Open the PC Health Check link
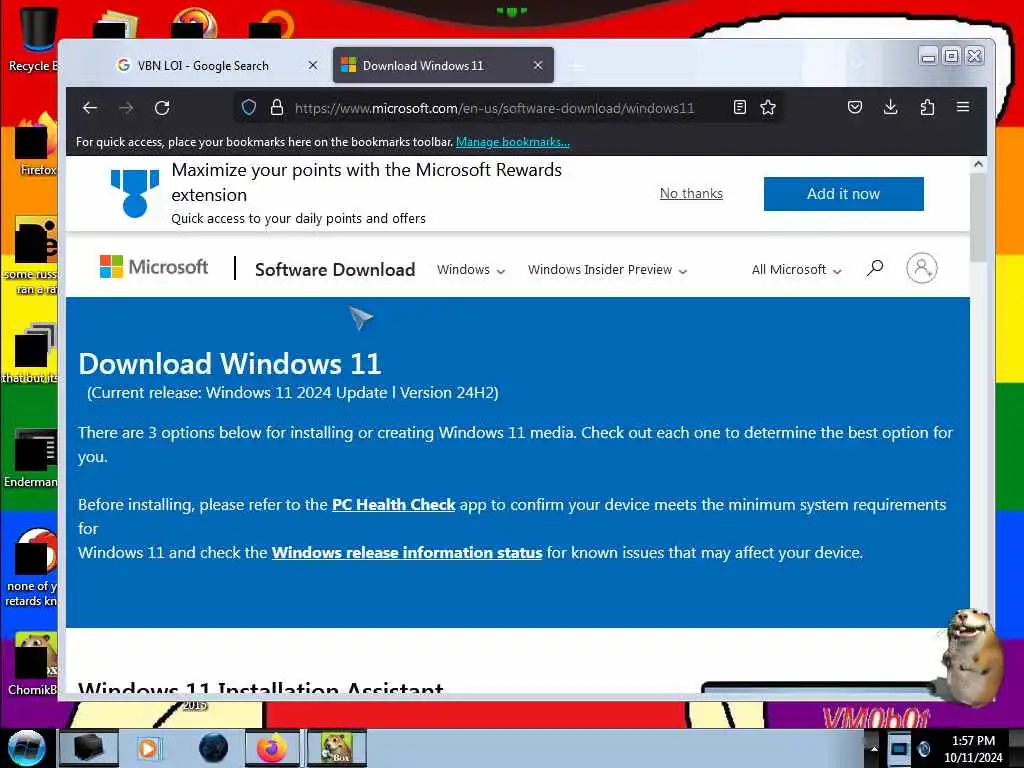The height and width of the screenshot is (768, 1024). click(x=393, y=505)
